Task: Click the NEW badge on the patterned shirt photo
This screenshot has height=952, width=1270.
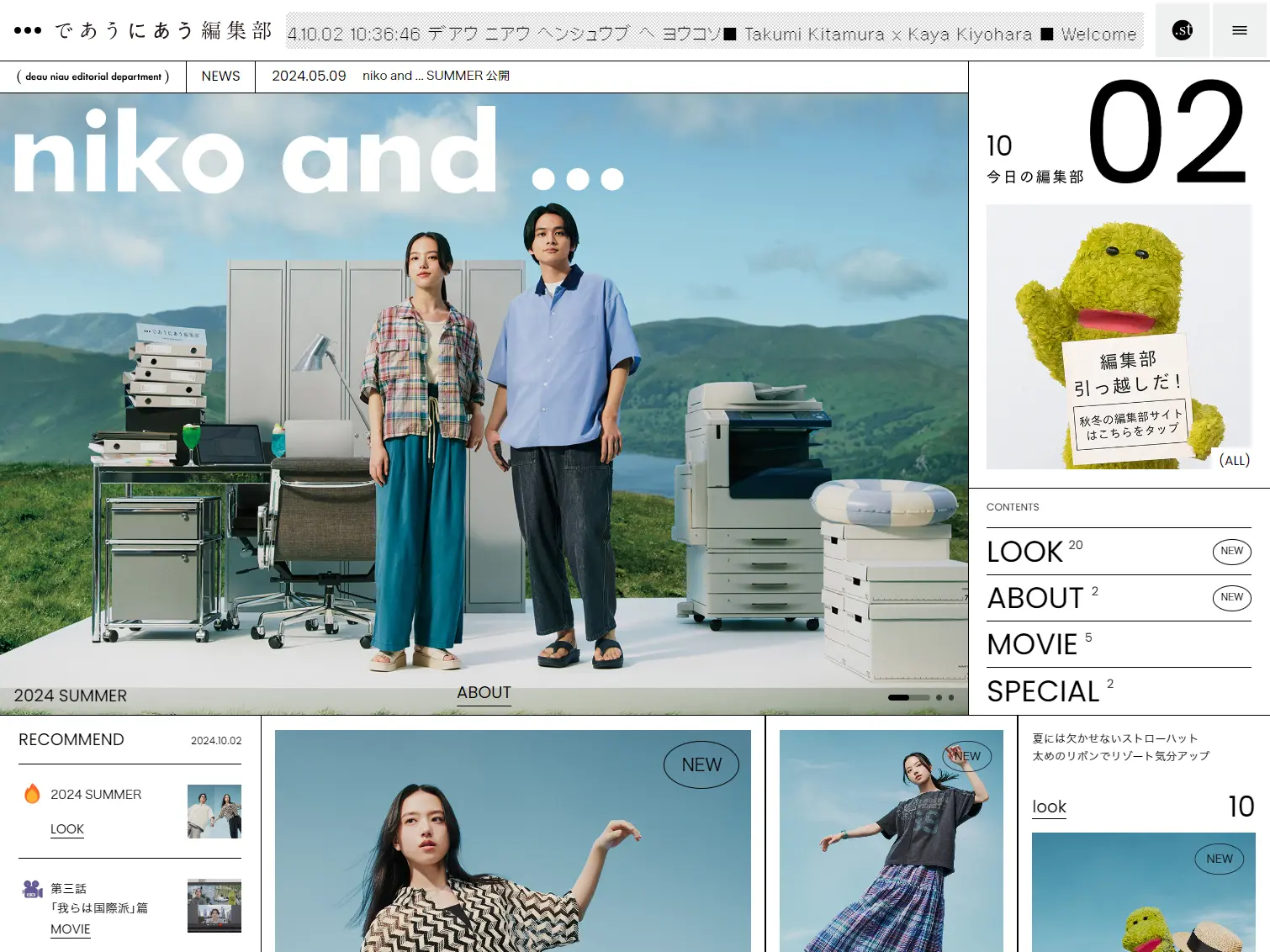Action: coord(701,765)
